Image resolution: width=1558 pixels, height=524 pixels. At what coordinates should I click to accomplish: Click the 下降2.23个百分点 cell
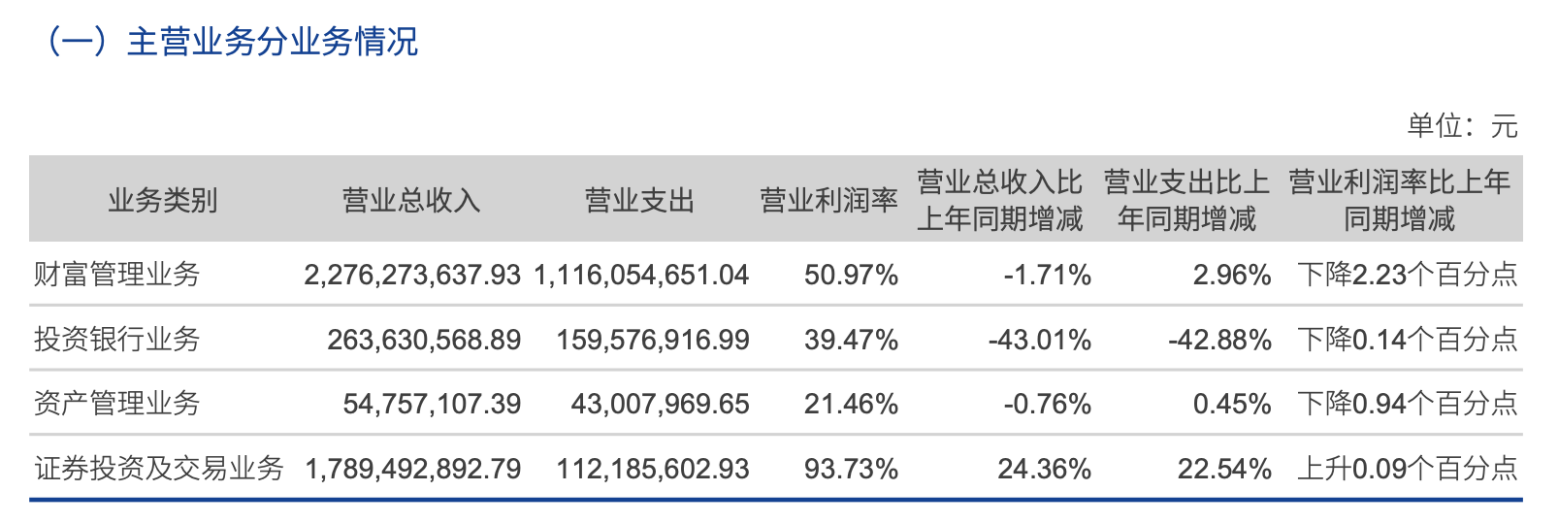1408,275
